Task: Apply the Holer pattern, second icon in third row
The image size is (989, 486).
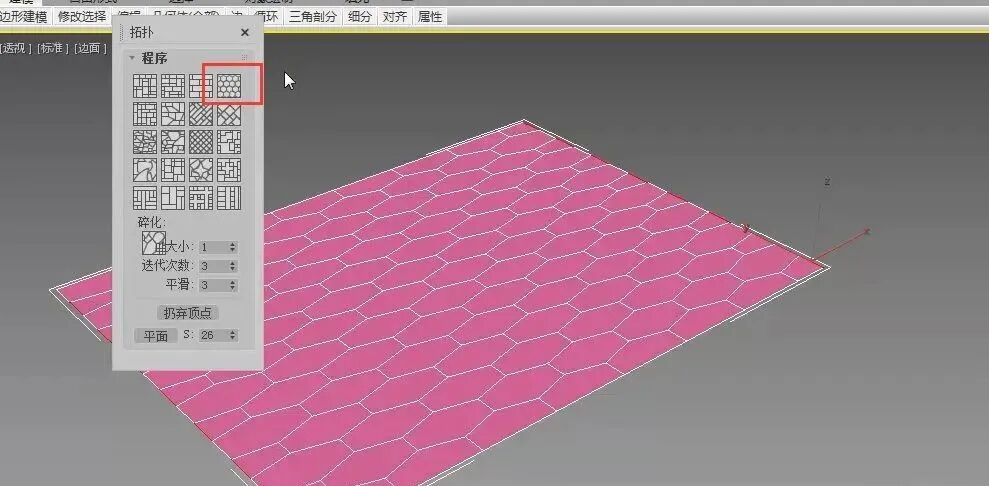Action: click(173, 142)
